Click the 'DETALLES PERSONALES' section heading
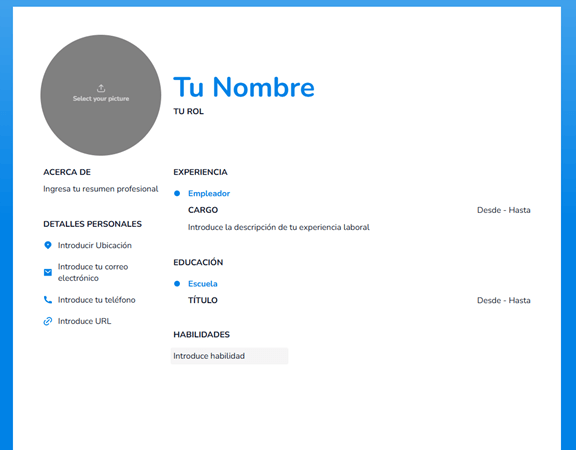Screen dimensions: 576x450 point(93,224)
